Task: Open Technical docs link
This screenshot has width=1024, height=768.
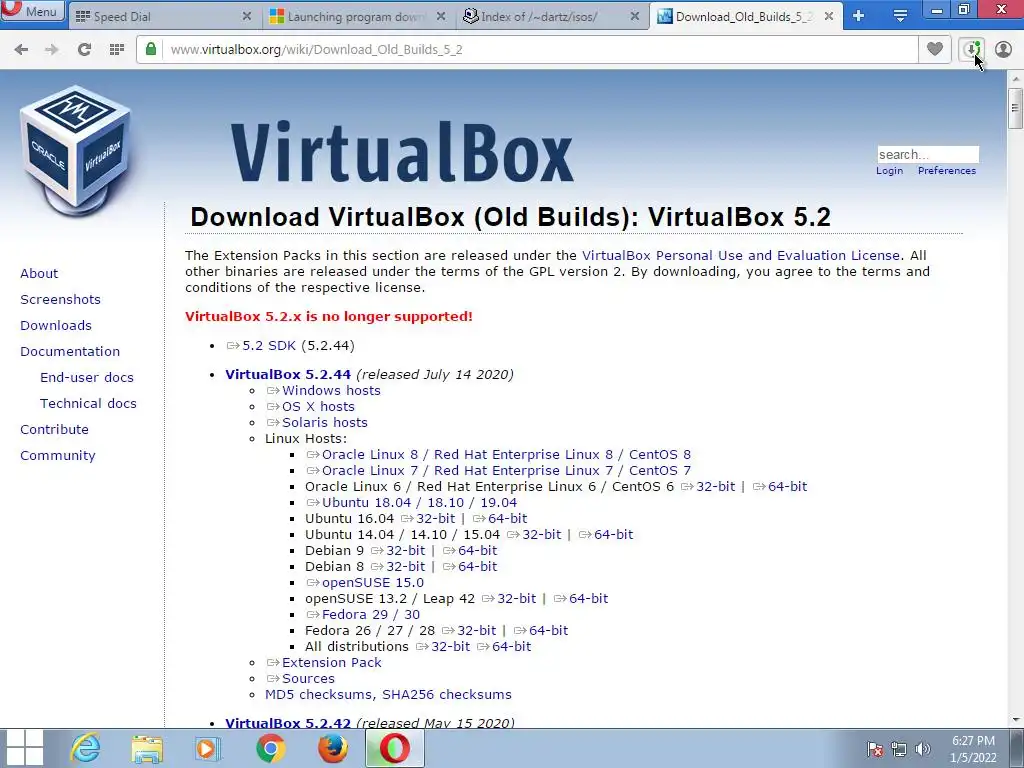Action: 88,404
